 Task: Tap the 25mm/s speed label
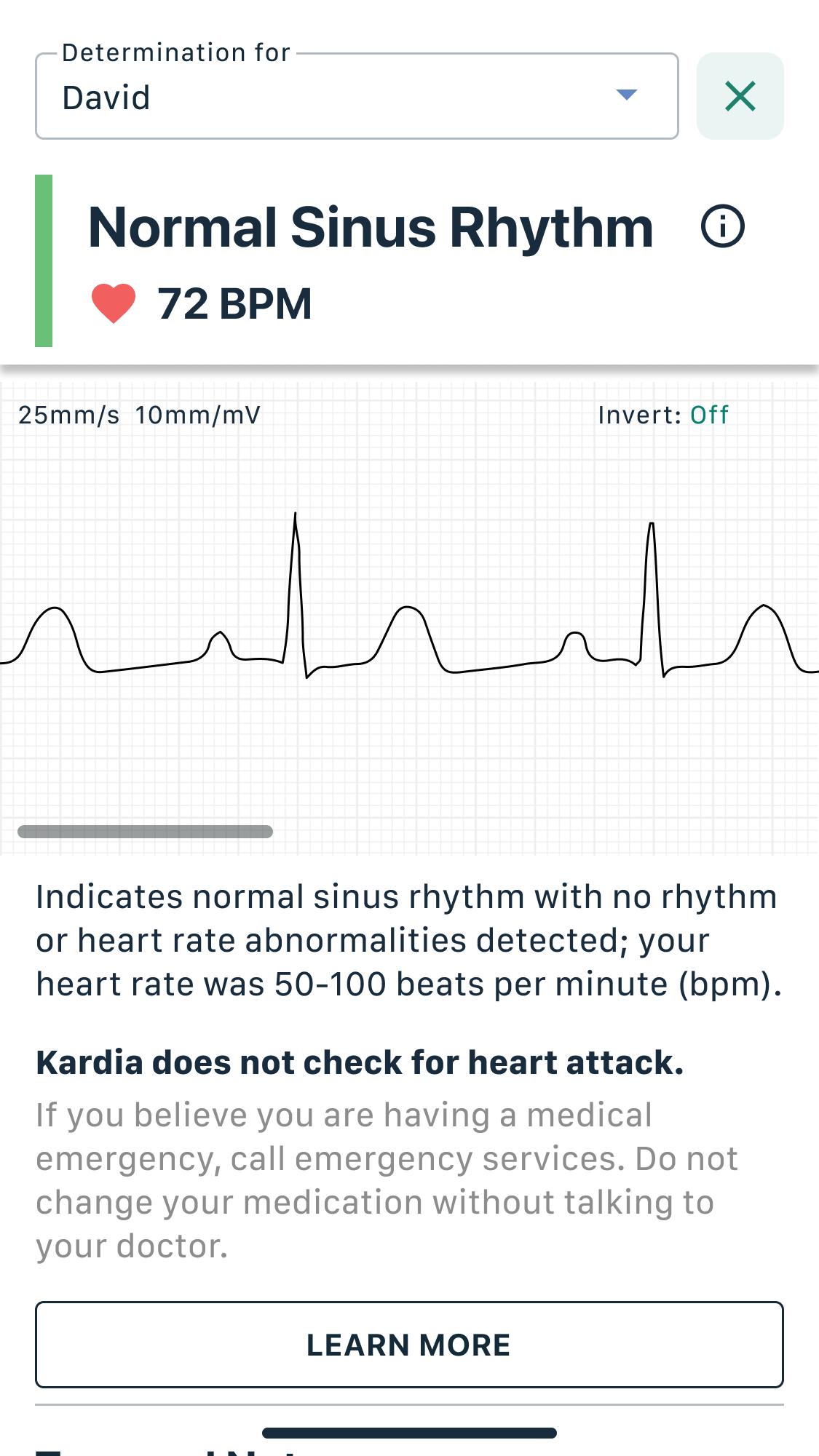tap(68, 415)
